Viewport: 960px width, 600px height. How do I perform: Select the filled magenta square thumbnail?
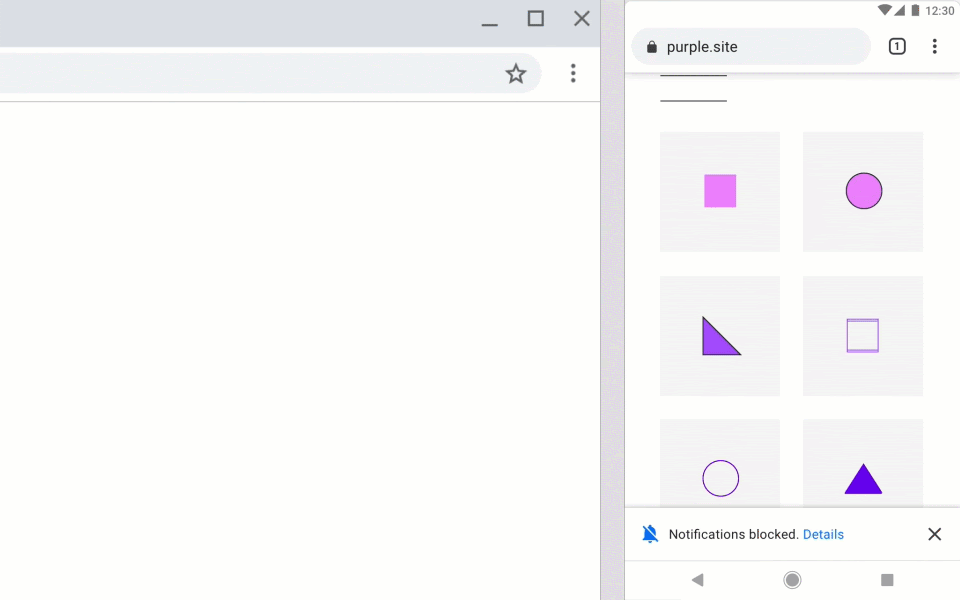click(x=719, y=191)
